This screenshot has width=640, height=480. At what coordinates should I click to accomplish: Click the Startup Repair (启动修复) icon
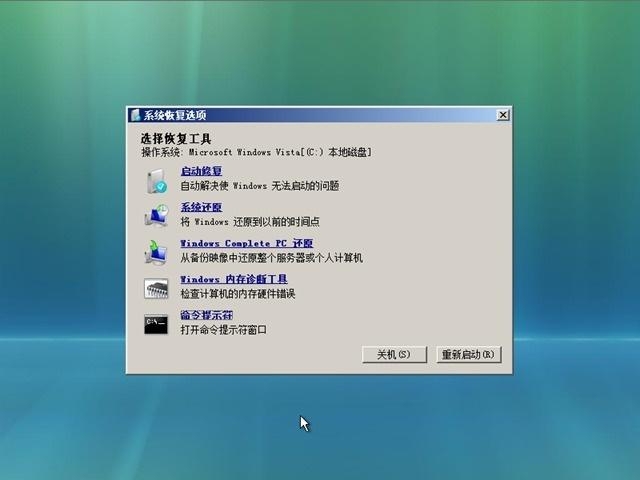click(x=156, y=180)
